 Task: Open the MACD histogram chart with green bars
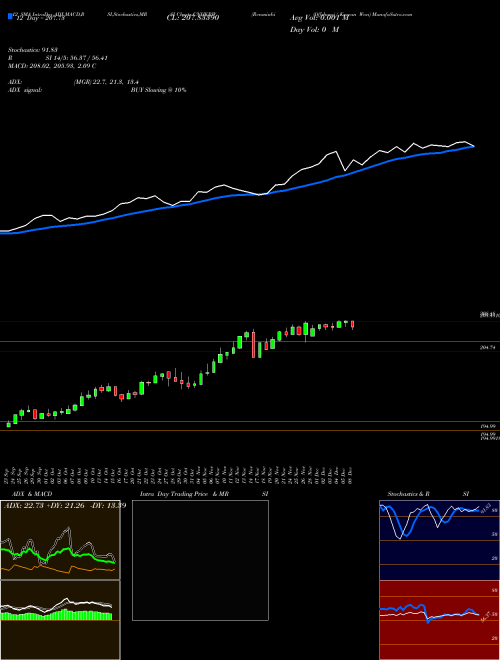[x=60, y=620]
